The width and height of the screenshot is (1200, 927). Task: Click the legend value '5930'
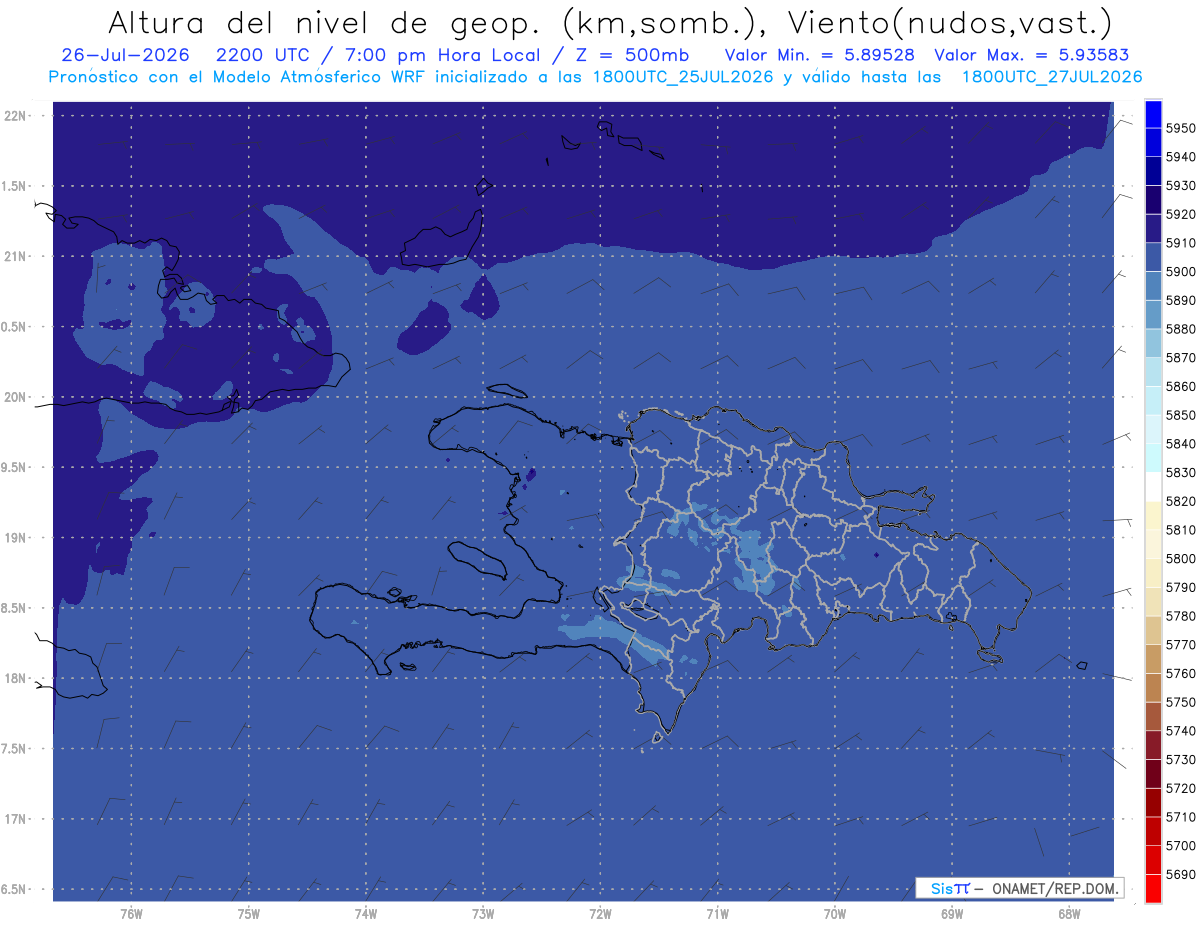coord(1180,186)
